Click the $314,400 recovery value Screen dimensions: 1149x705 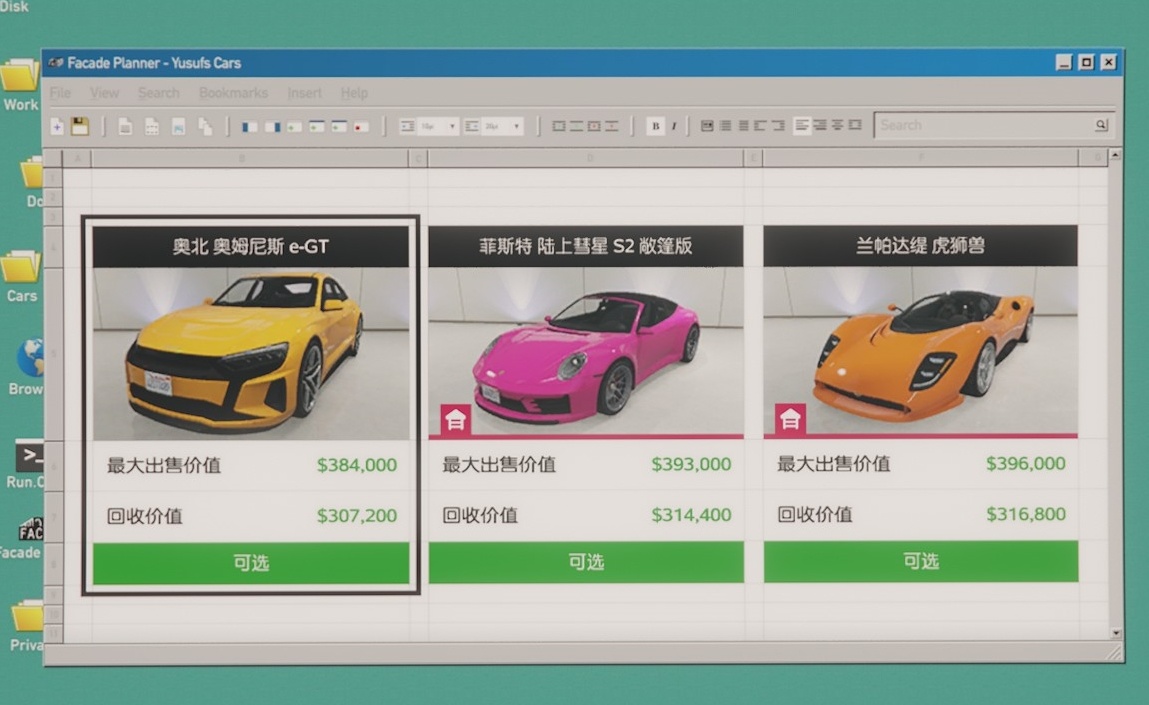click(x=691, y=515)
